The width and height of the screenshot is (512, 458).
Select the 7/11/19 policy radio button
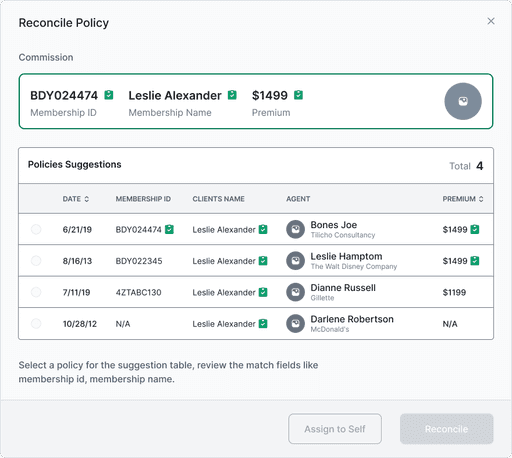pyautogui.click(x=36, y=292)
